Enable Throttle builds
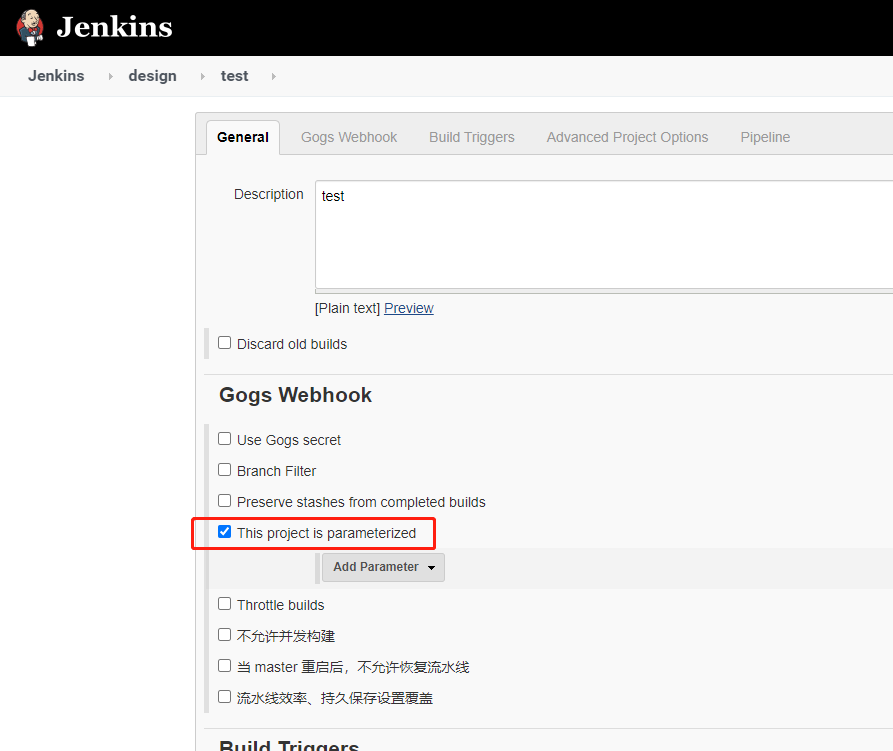Image resolution: width=893 pixels, height=751 pixels. click(224, 603)
